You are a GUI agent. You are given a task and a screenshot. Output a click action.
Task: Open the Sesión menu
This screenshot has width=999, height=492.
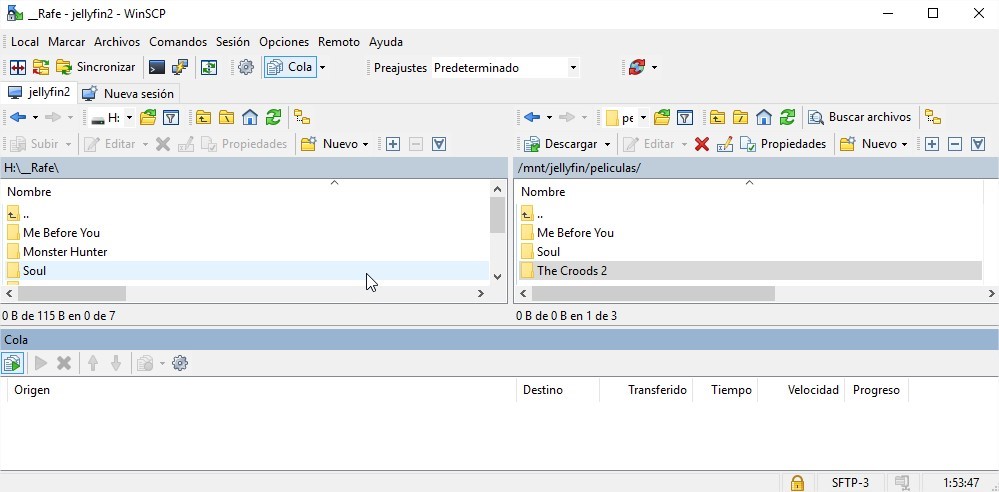coord(233,42)
